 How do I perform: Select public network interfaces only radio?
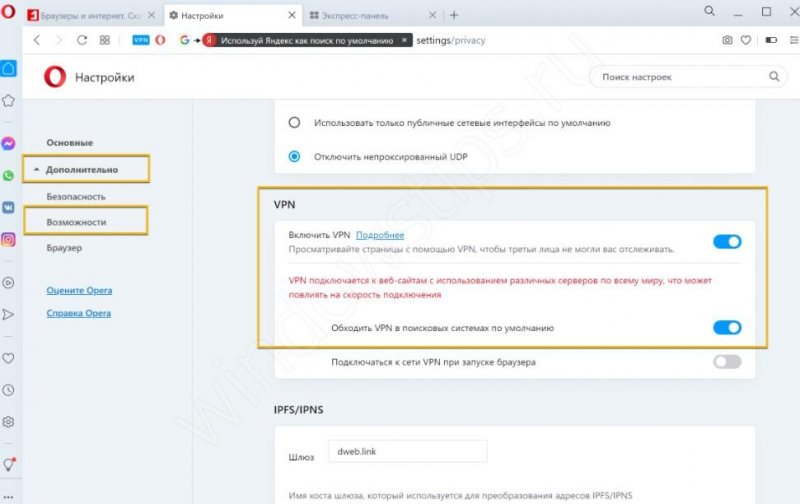294,122
